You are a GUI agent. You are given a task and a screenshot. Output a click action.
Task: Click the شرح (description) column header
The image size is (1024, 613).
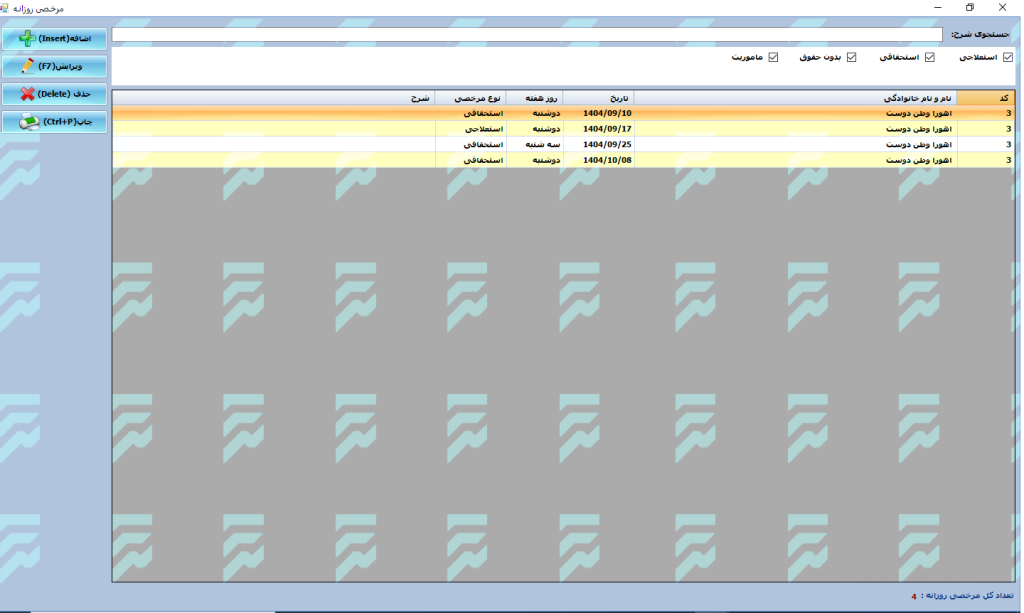(273, 98)
